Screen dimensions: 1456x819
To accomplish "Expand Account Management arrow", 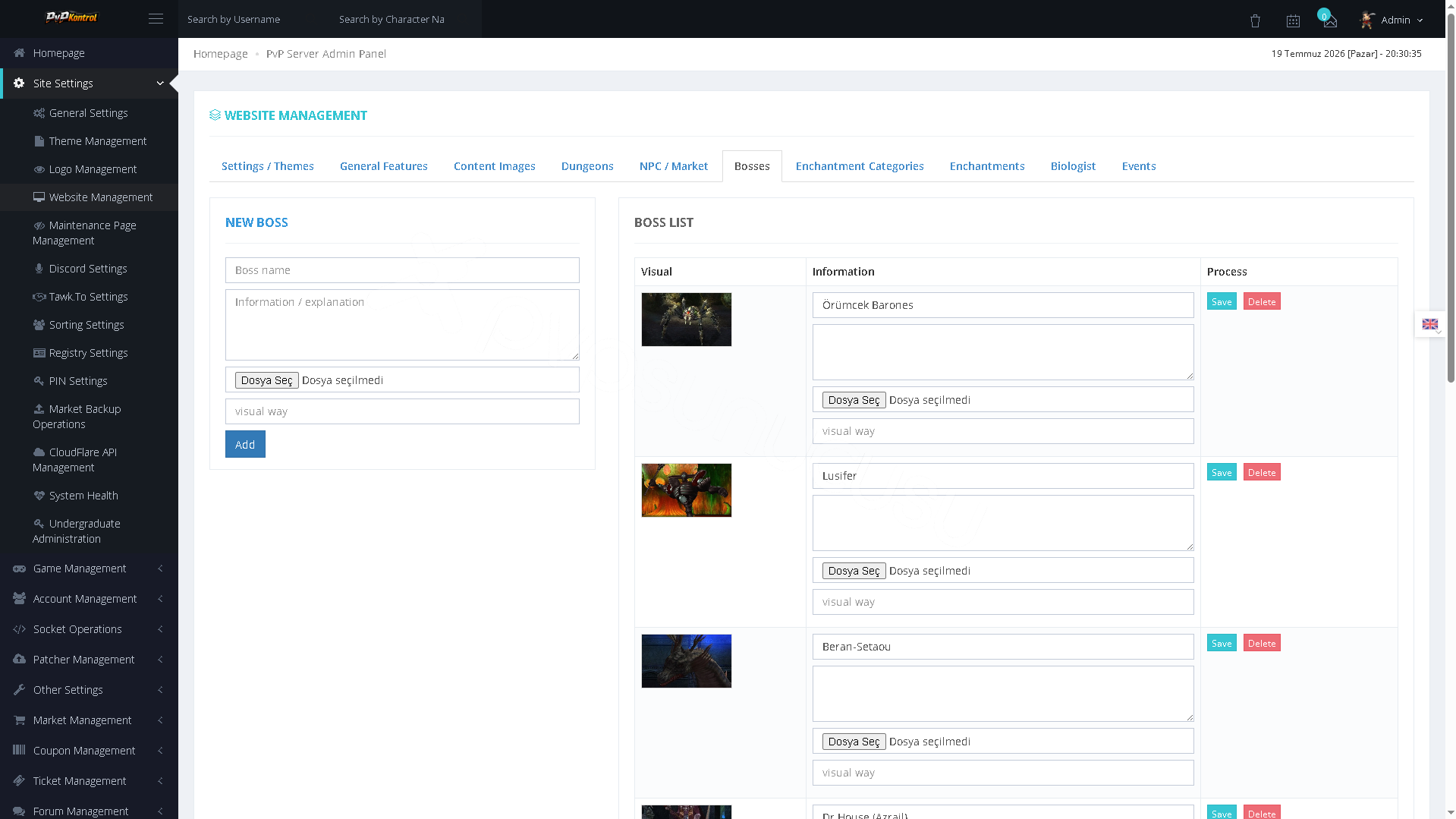I will pyautogui.click(x=160, y=599).
